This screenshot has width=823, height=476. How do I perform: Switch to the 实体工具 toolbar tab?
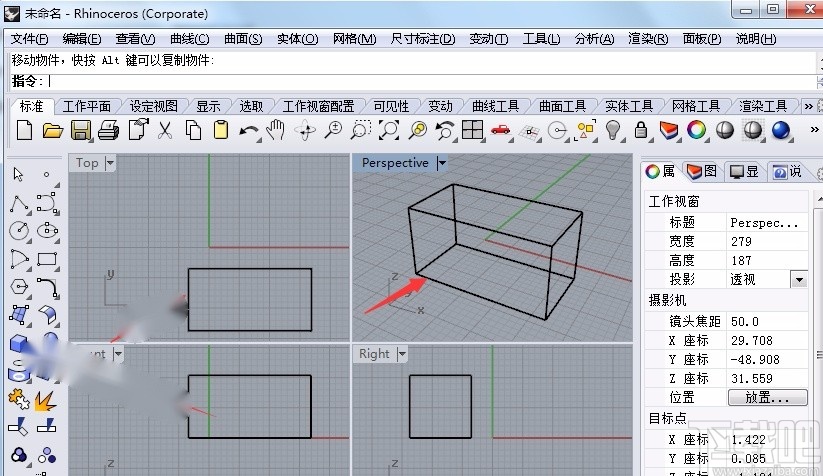(x=629, y=107)
